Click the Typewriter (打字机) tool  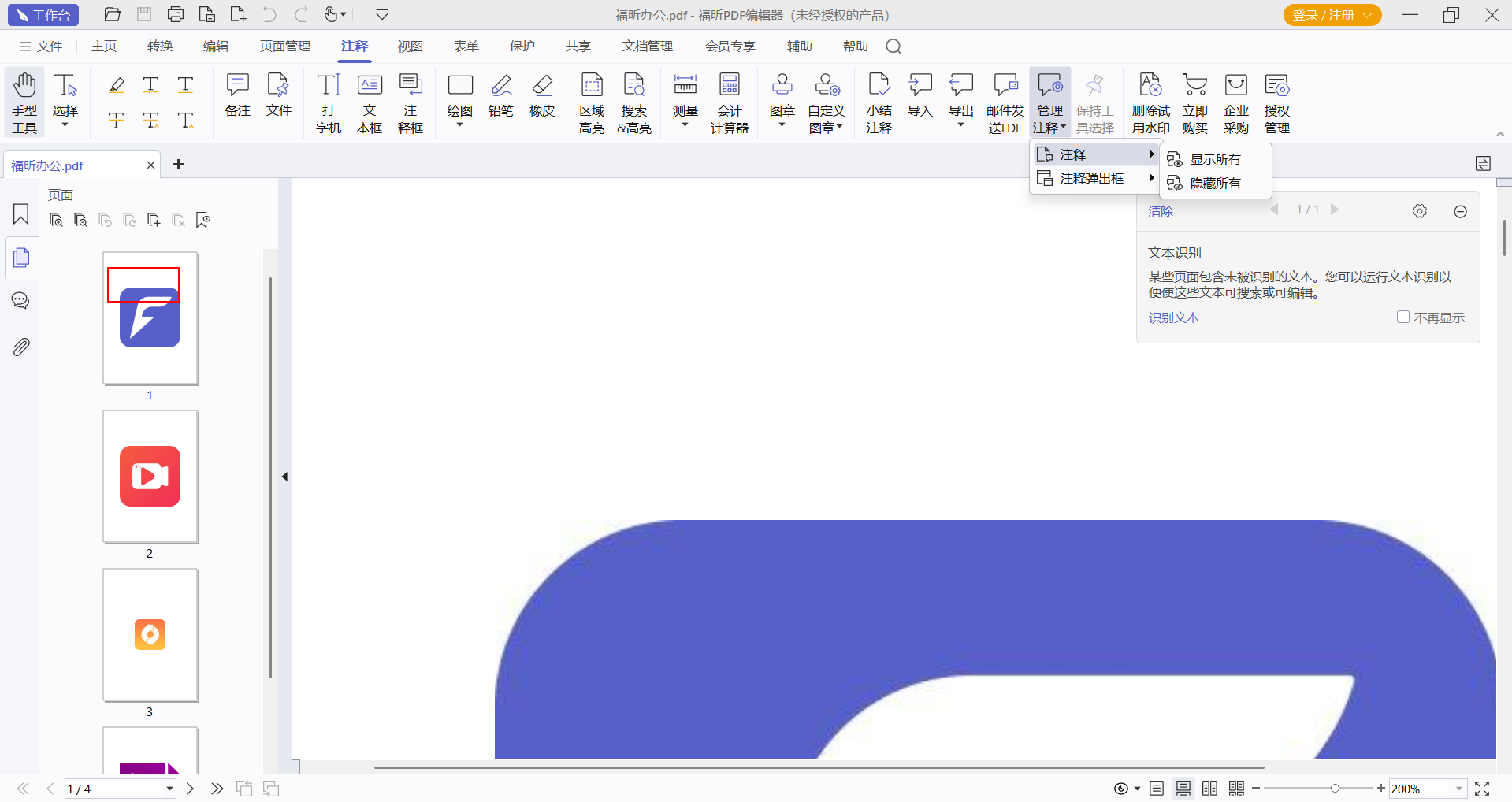pos(329,102)
